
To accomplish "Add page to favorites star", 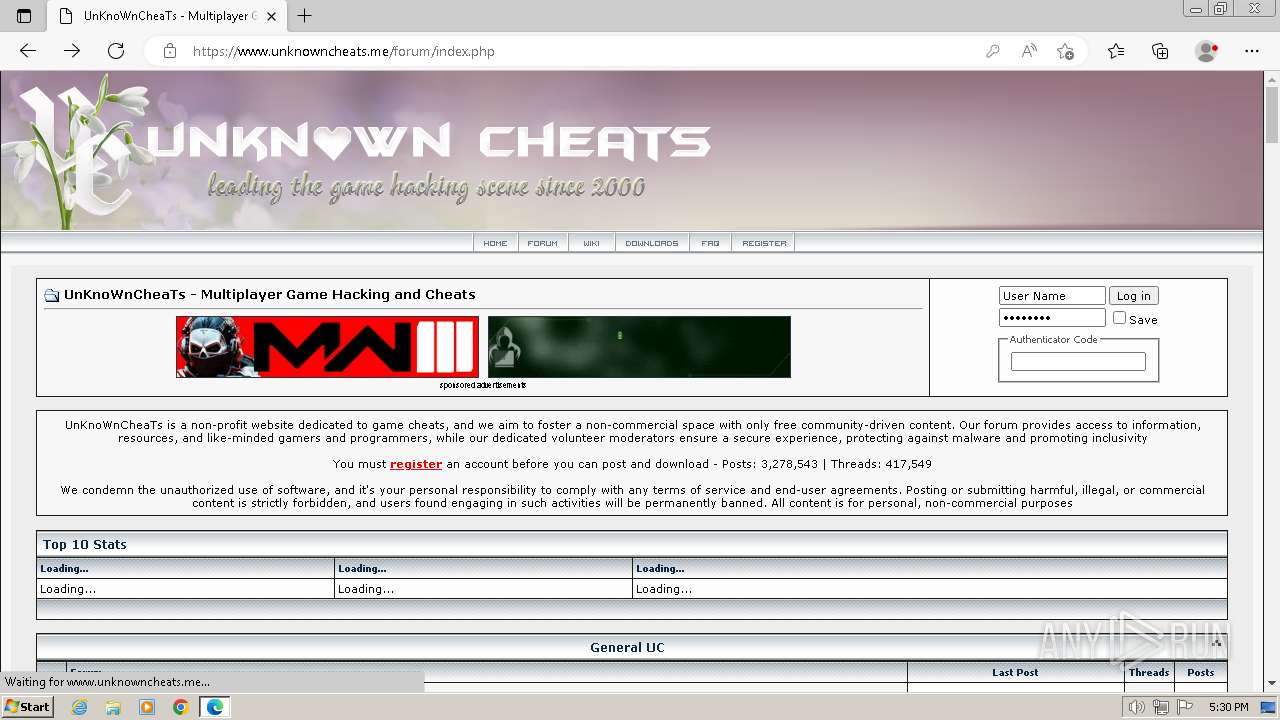I will [x=1065, y=51].
